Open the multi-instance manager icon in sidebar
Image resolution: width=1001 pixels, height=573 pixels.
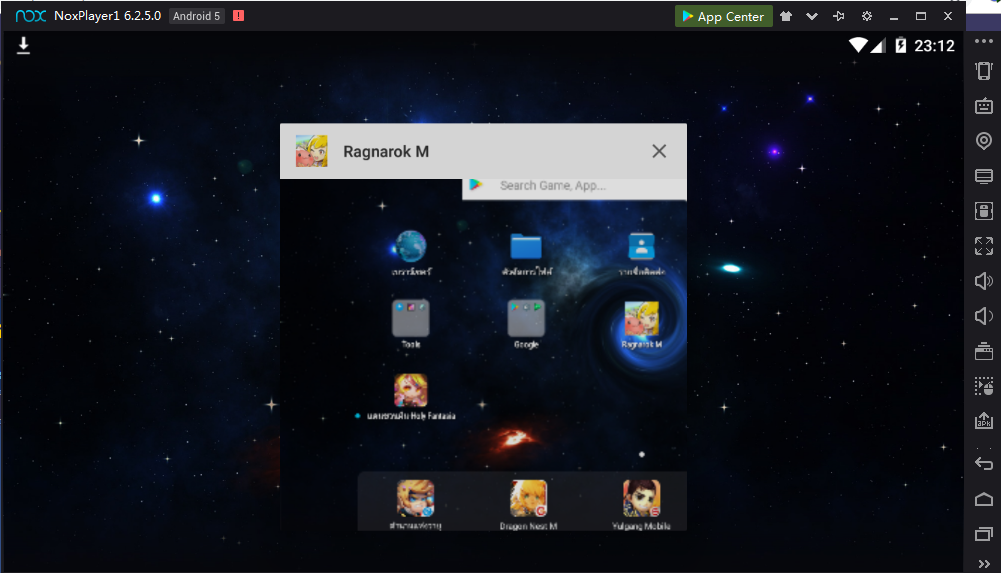(984, 351)
